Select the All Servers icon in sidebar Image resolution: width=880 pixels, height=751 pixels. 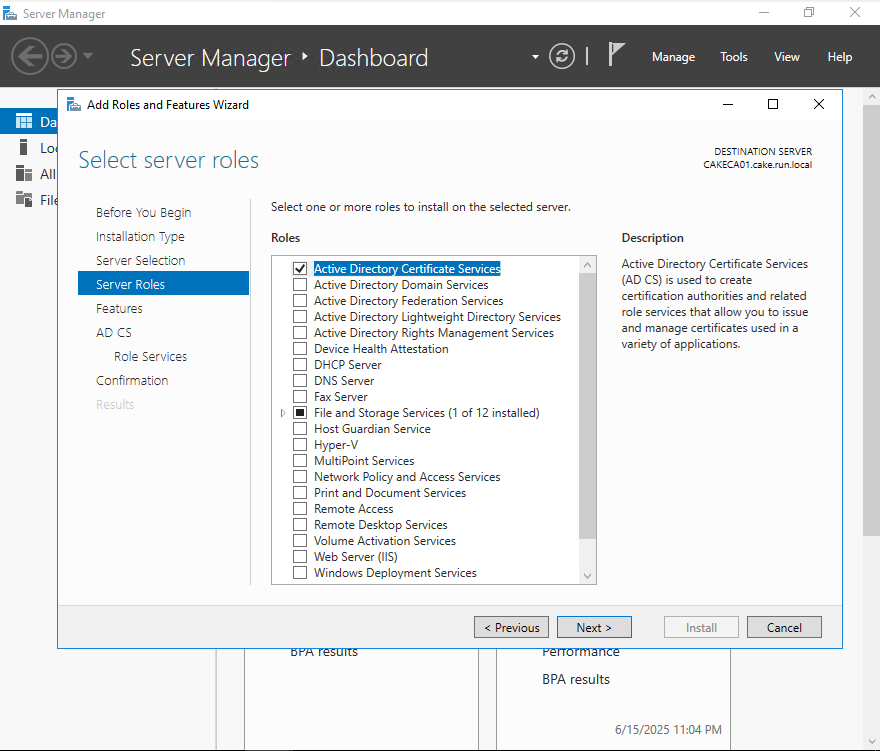pos(24,173)
